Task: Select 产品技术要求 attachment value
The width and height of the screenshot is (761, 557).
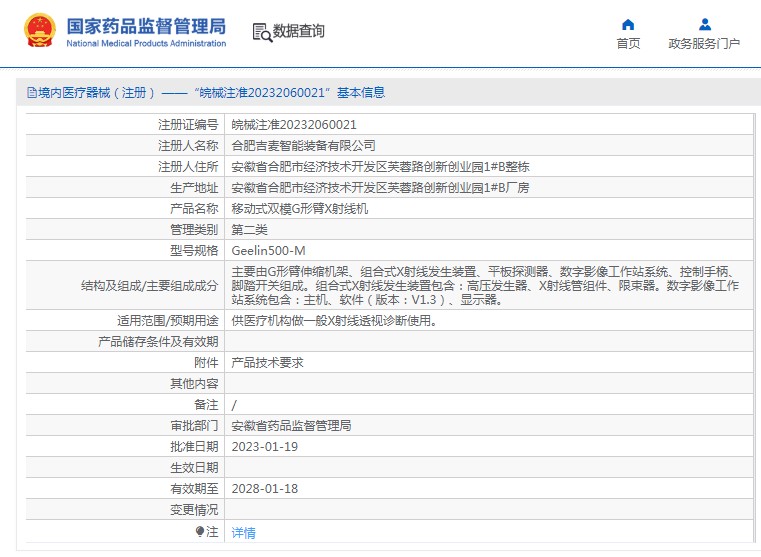Action: (267, 362)
